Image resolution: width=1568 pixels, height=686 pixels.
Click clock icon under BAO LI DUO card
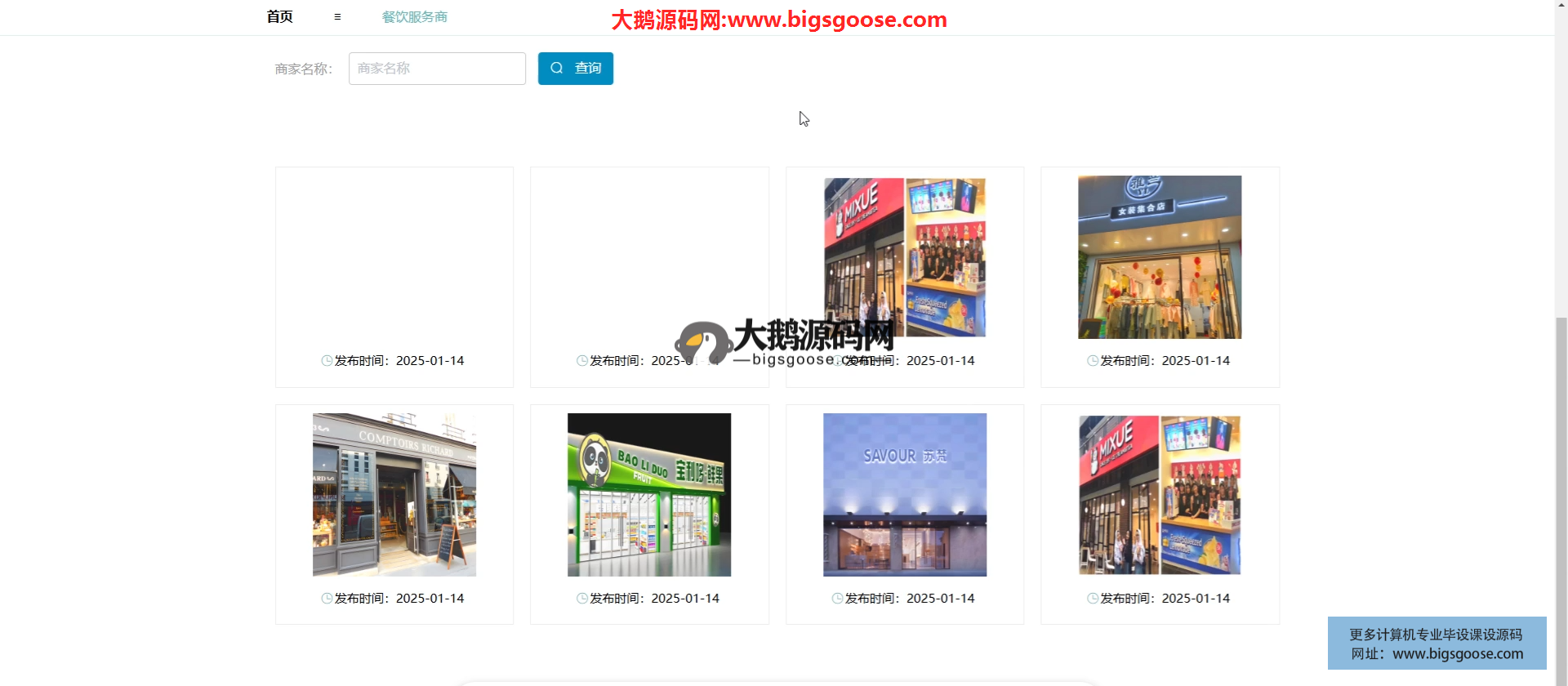[x=581, y=599]
